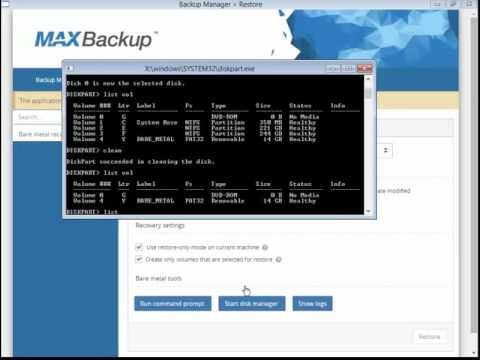Screen dimensions: 480x360
Task: Click the diskpart window system menu icon
Action: pos(69,68)
